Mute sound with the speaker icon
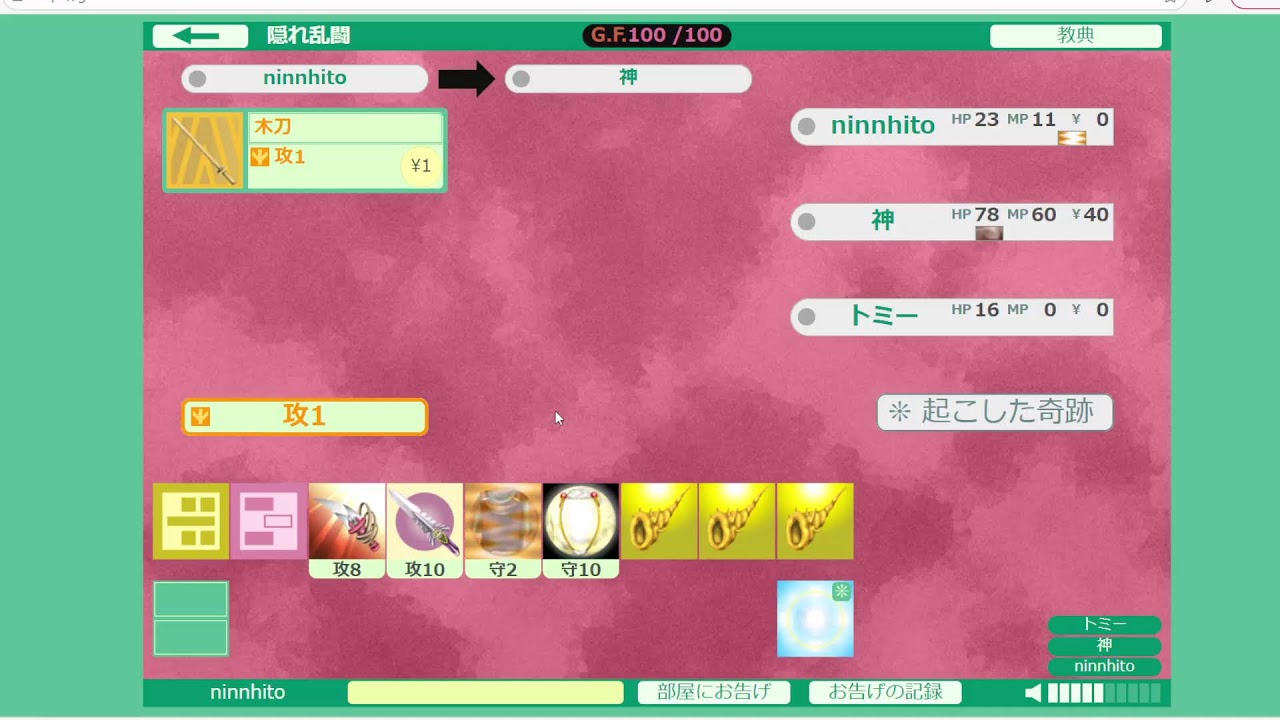1280x720 pixels. point(1033,693)
